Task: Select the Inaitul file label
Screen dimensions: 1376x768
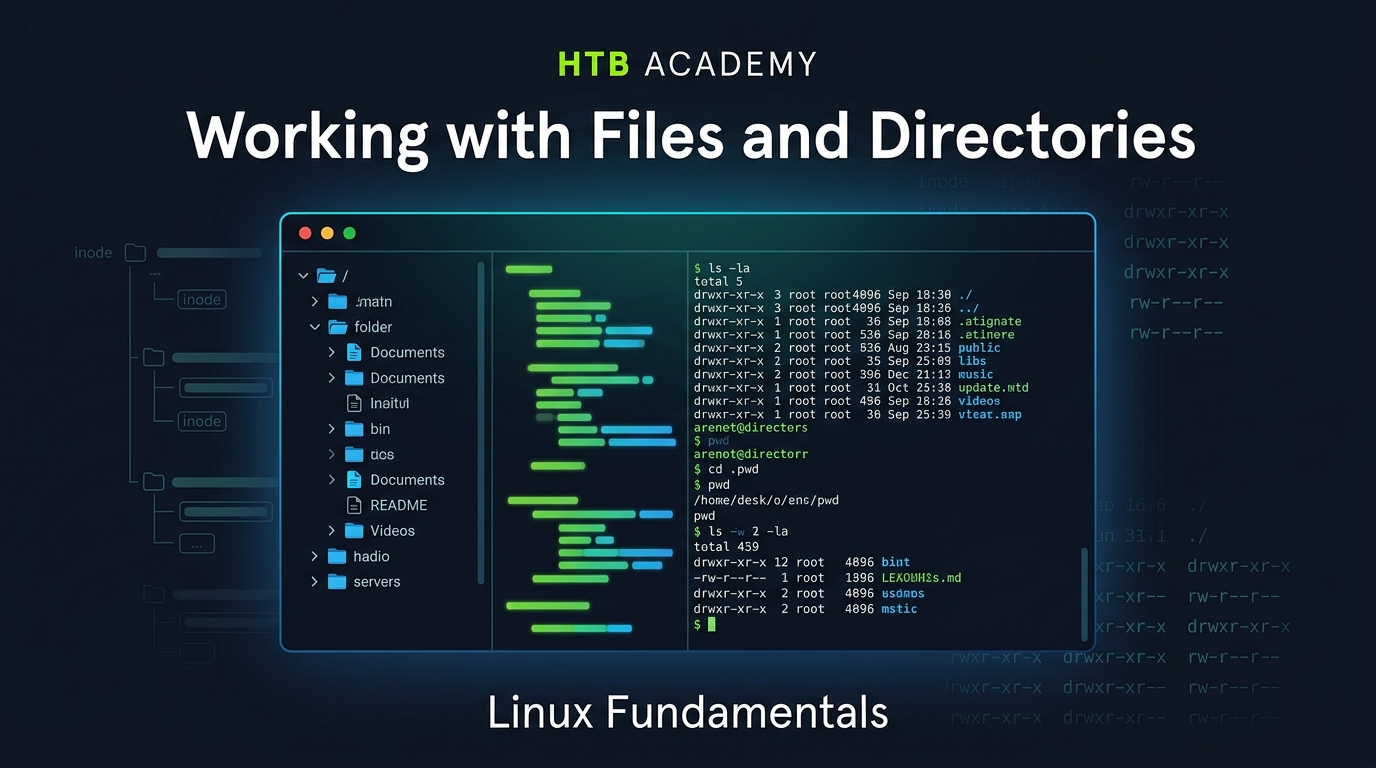Action: tap(390, 403)
